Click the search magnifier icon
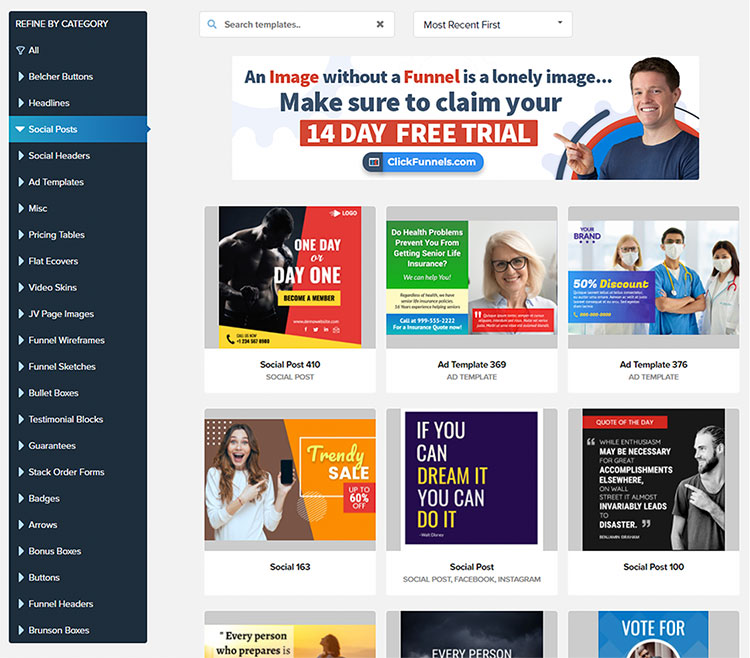This screenshot has width=750, height=658. (212, 24)
